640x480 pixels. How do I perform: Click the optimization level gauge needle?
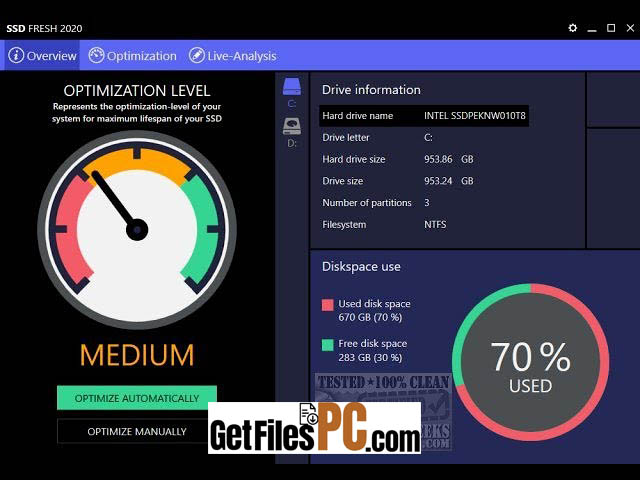tap(118, 204)
